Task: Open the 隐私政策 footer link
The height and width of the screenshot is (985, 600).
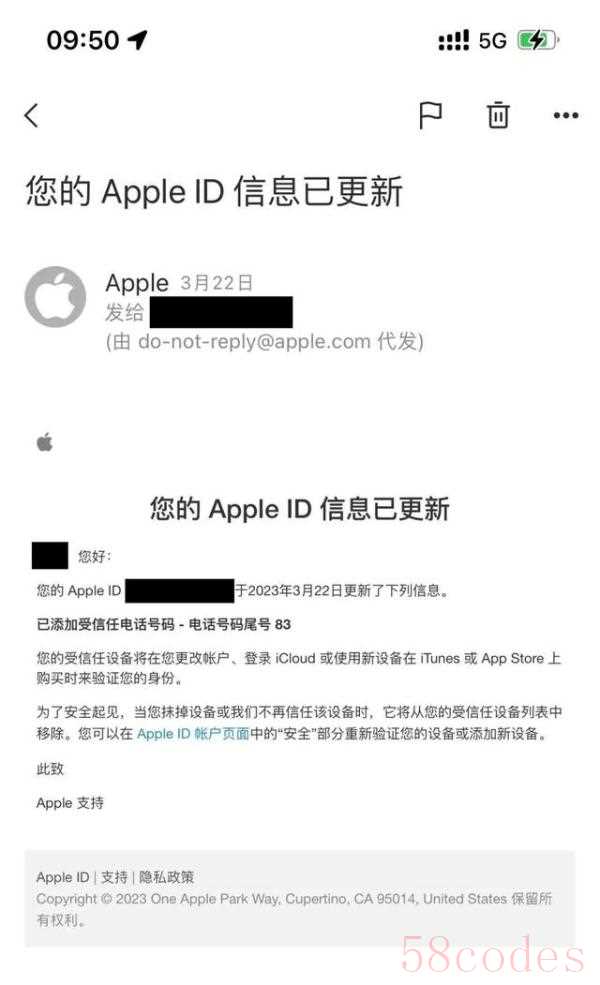Action: point(166,877)
